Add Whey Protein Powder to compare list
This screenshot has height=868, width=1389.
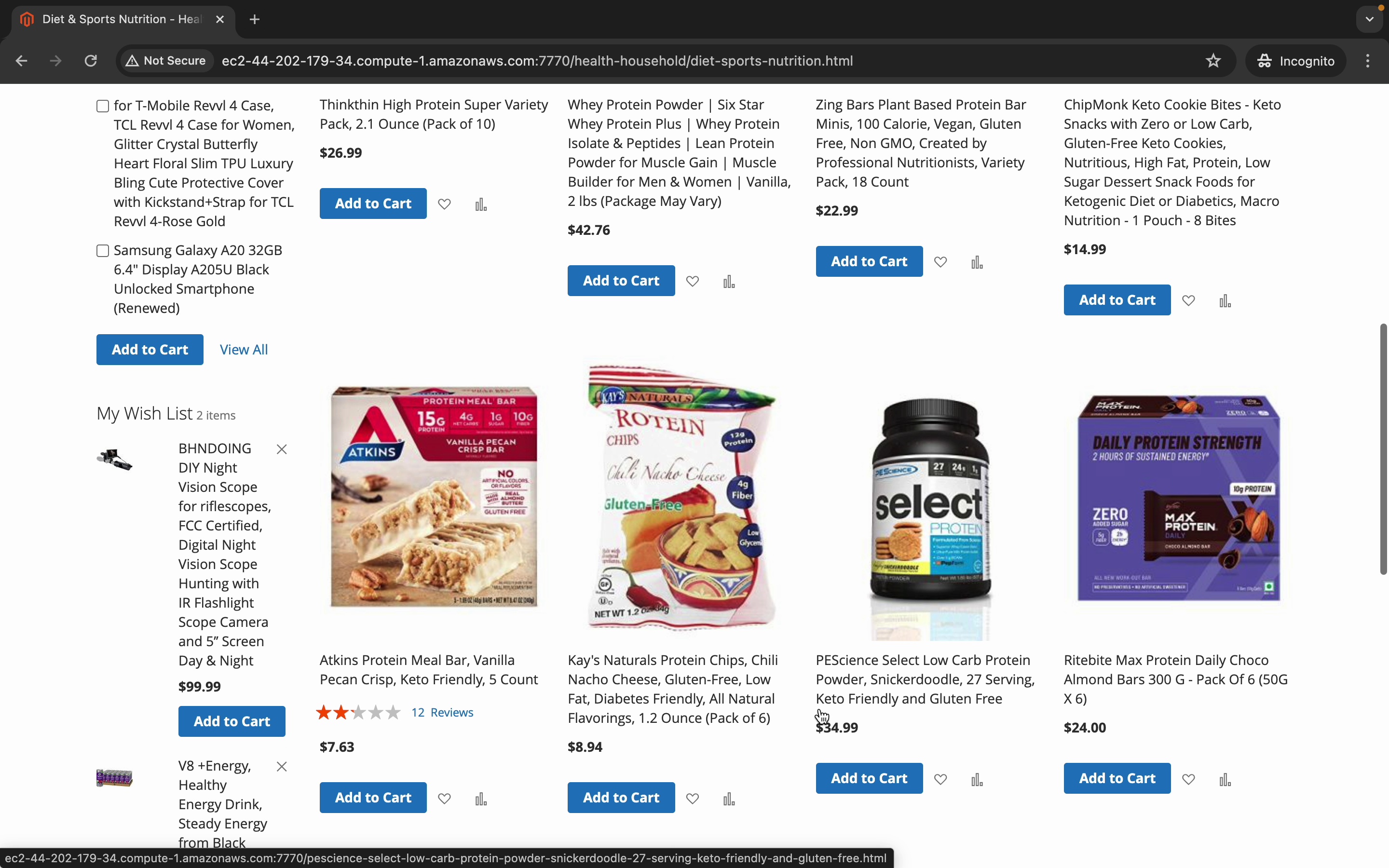click(x=729, y=281)
